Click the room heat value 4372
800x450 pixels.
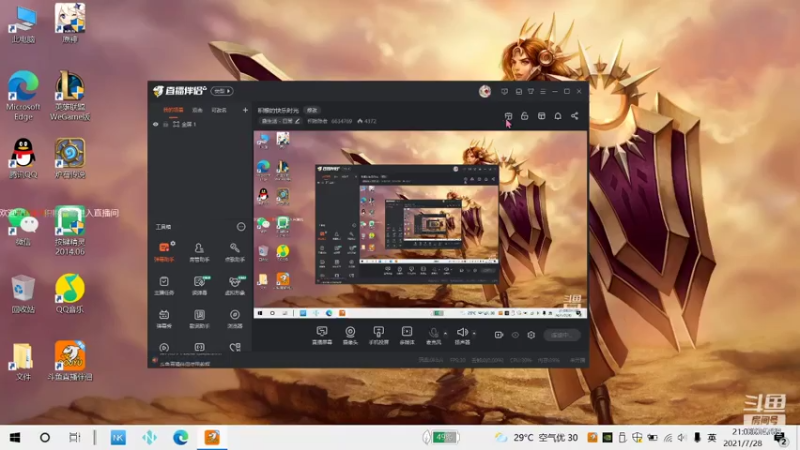click(x=367, y=121)
